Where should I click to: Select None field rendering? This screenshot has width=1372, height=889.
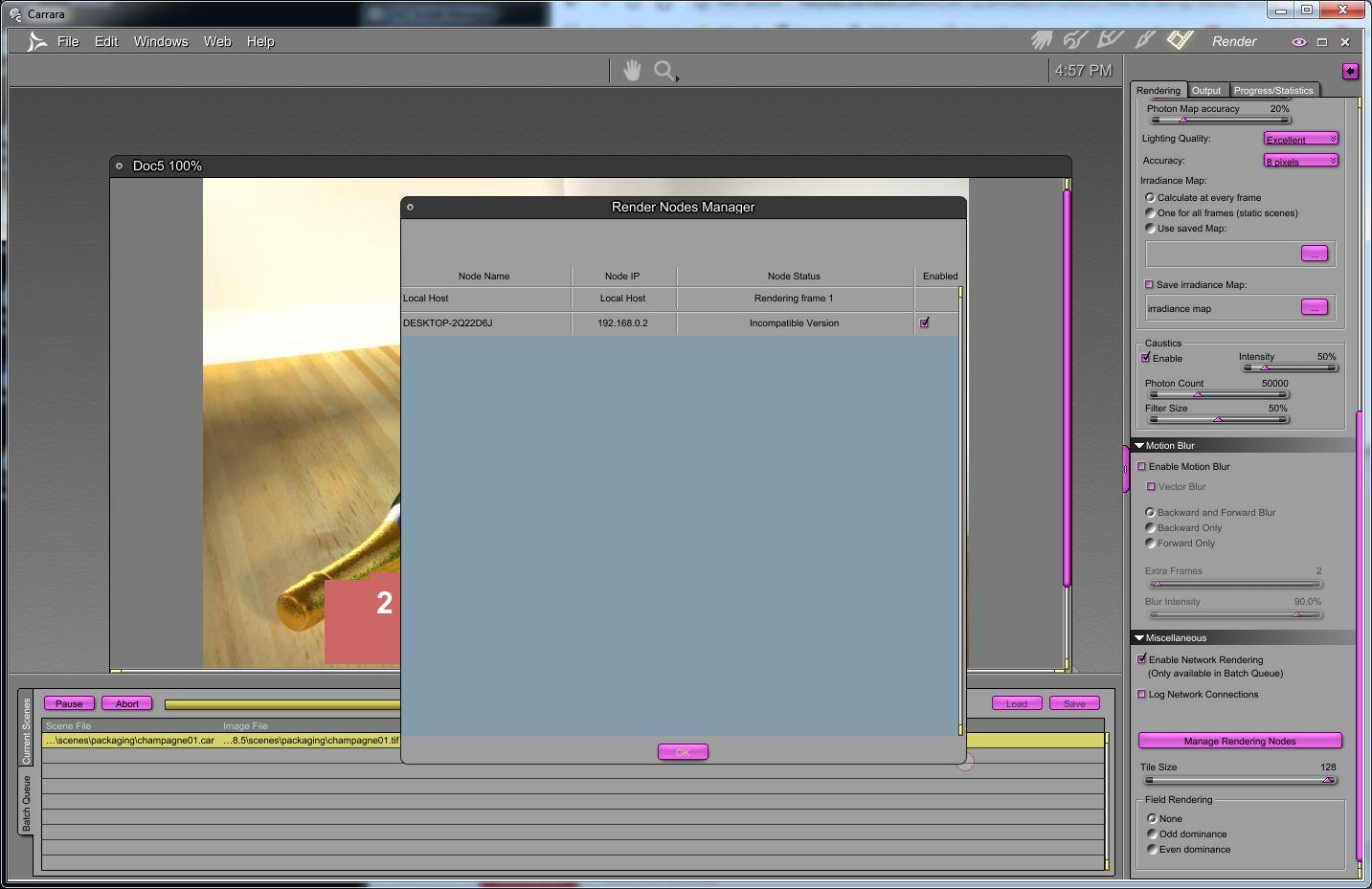tap(1152, 818)
